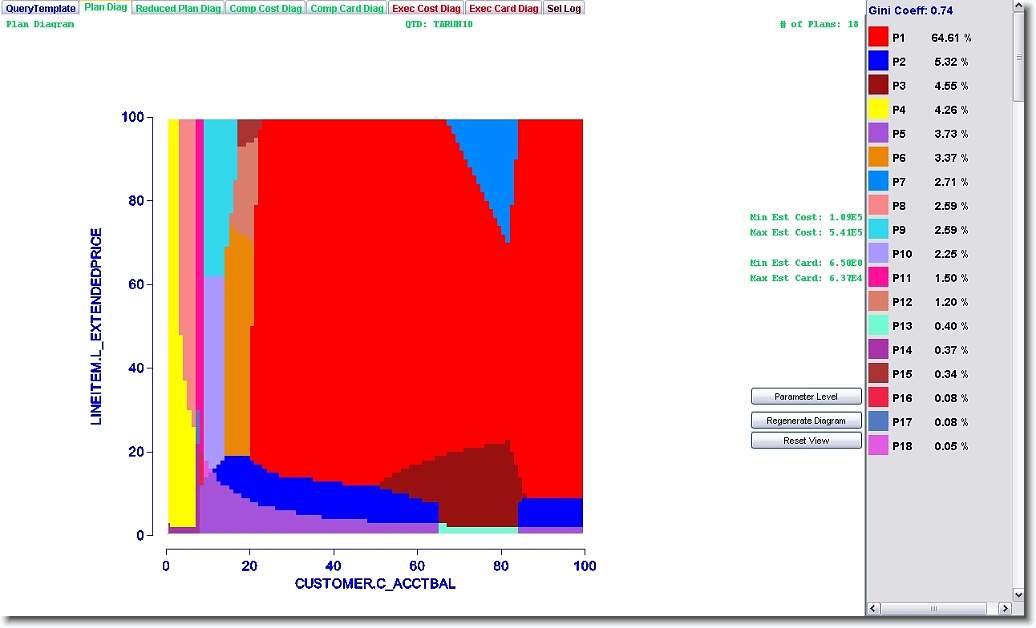
Task: Switch to Exec Cost Diag tab
Action: (x=426, y=8)
